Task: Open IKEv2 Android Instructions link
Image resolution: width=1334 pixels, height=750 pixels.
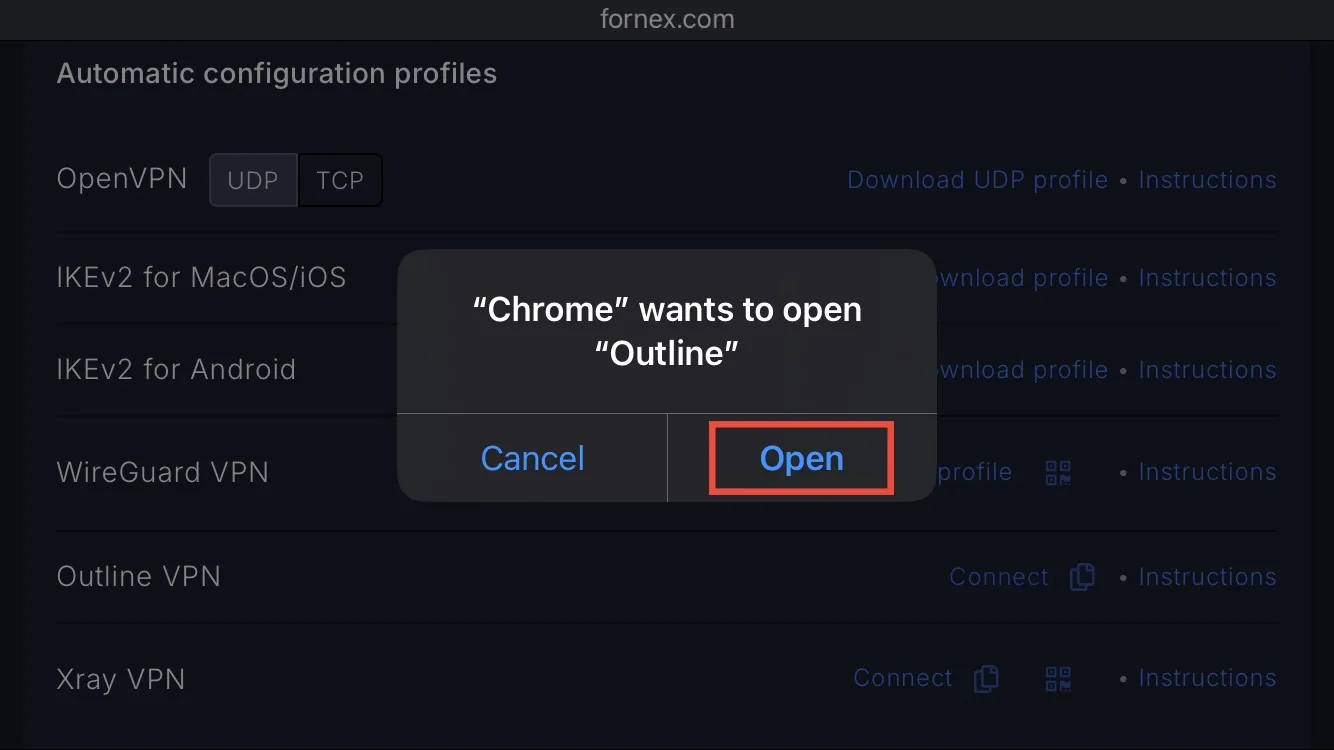Action: [x=1207, y=370]
